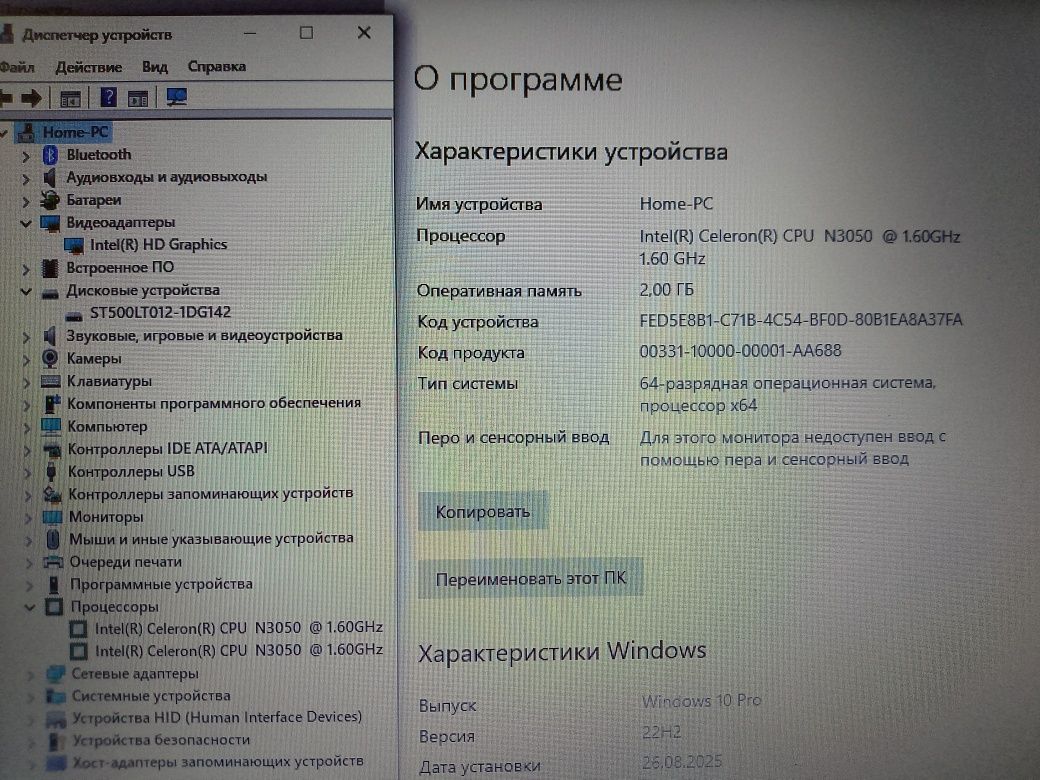Click the Характеристики Windows heading

pos(562,652)
